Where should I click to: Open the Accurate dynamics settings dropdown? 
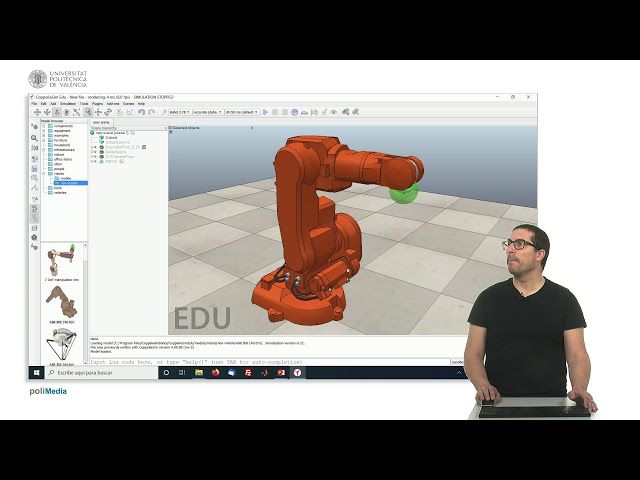point(208,112)
